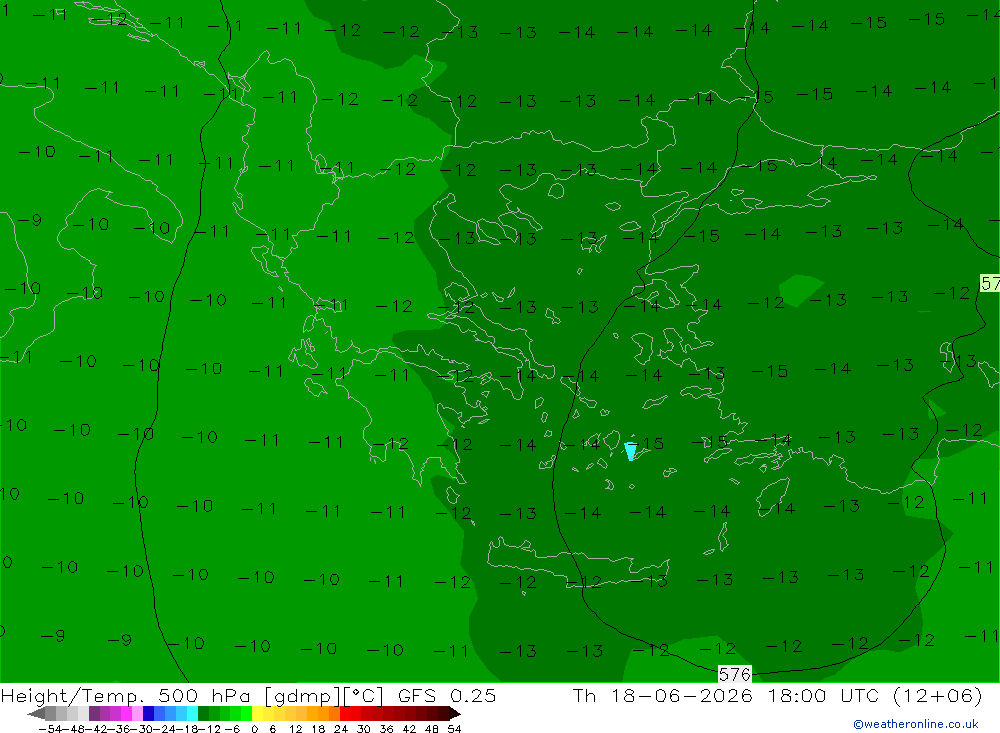Image resolution: width=1000 pixels, height=733 pixels.
Task: Pick the cyan legend swatch
Action: [192, 714]
